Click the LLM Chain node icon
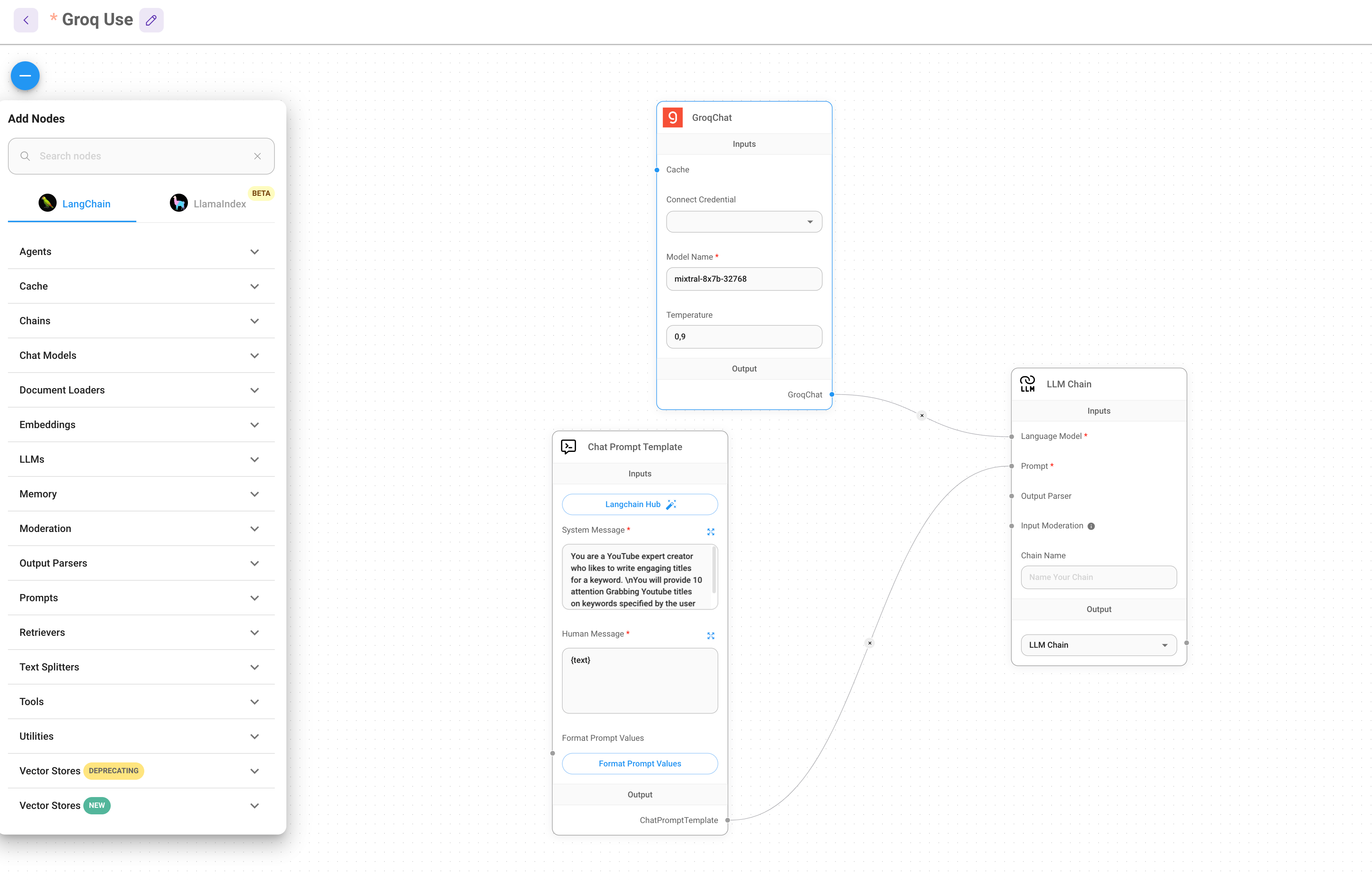The height and width of the screenshot is (880, 1372). tap(1028, 383)
